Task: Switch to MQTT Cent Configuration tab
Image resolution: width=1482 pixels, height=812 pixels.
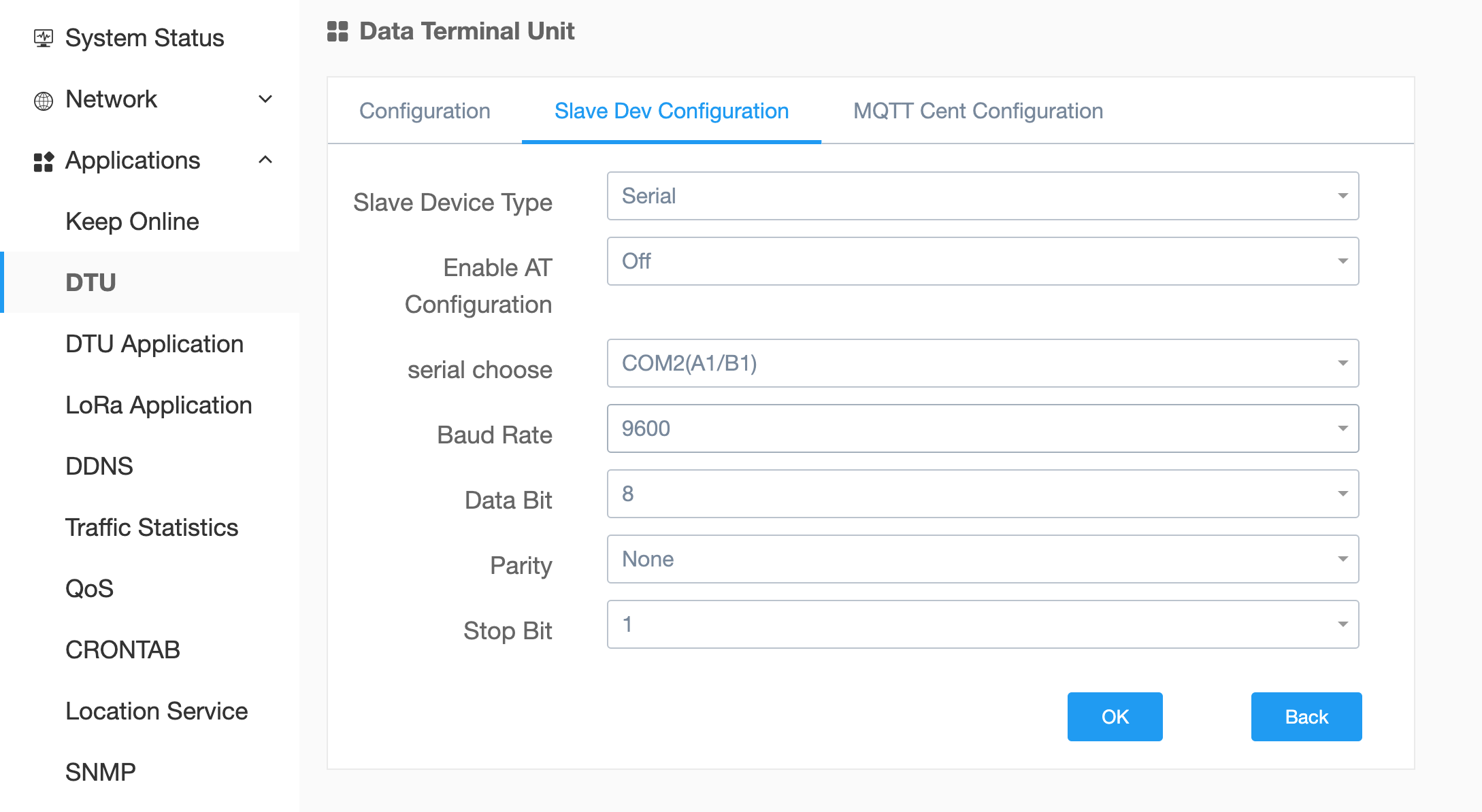Action: (978, 111)
